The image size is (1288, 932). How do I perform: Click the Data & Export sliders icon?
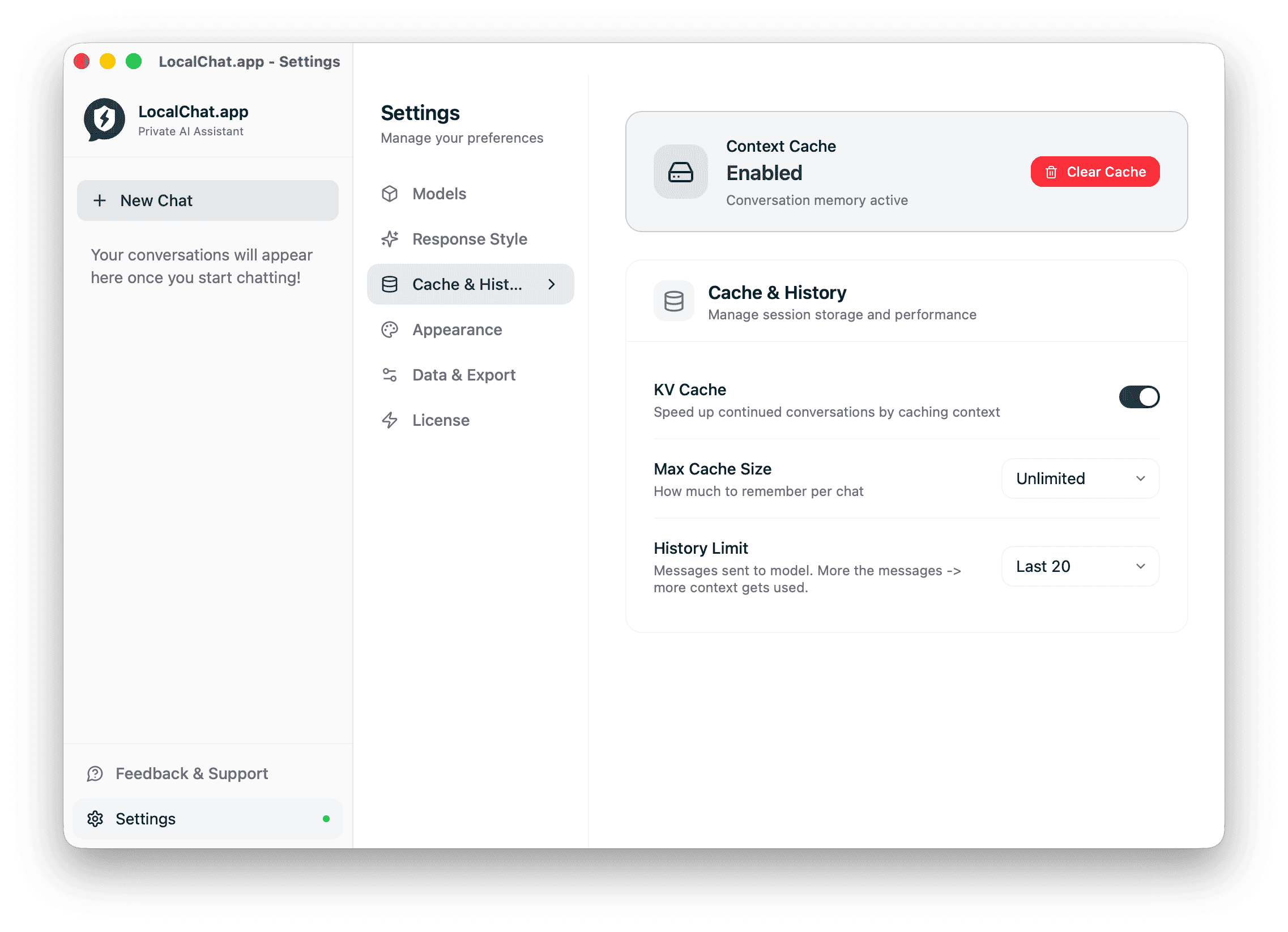tap(390, 375)
